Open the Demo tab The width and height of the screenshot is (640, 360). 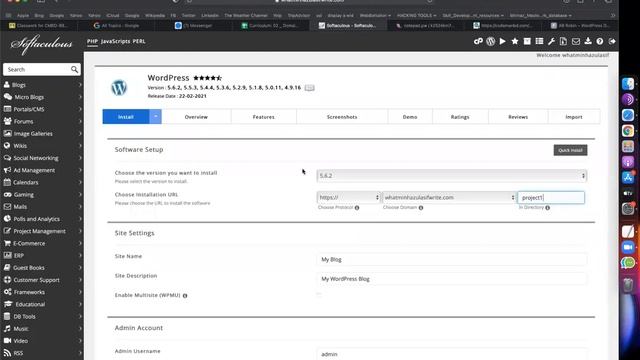(x=410, y=117)
